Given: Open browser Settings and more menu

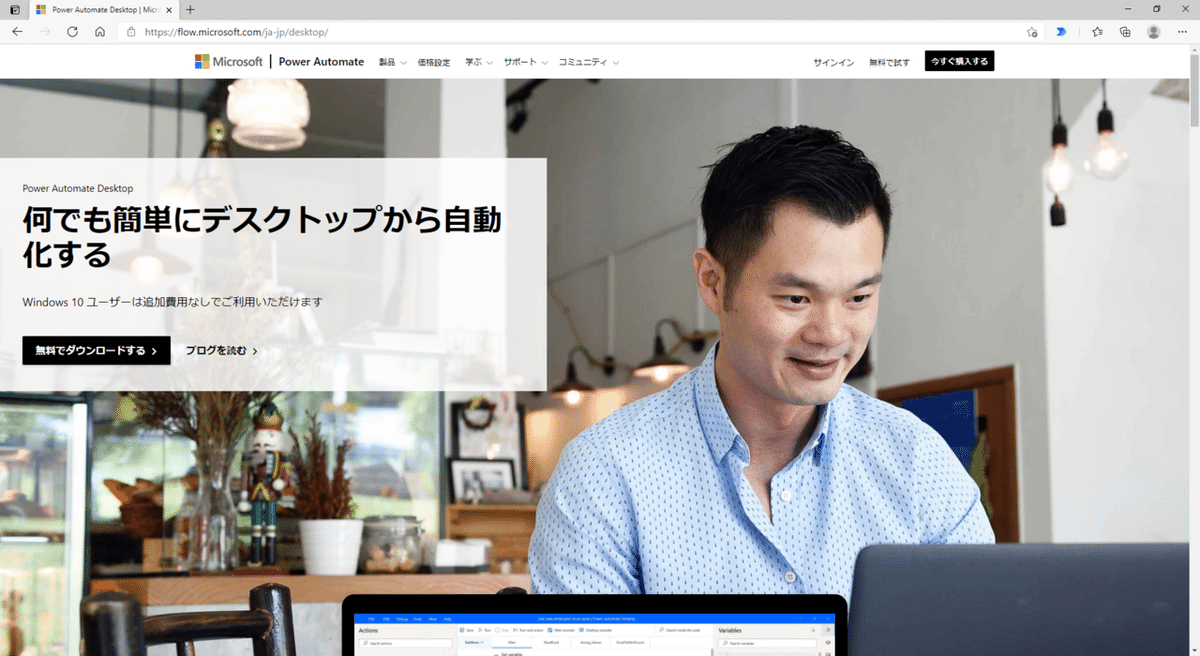Looking at the screenshot, I should [1183, 32].
